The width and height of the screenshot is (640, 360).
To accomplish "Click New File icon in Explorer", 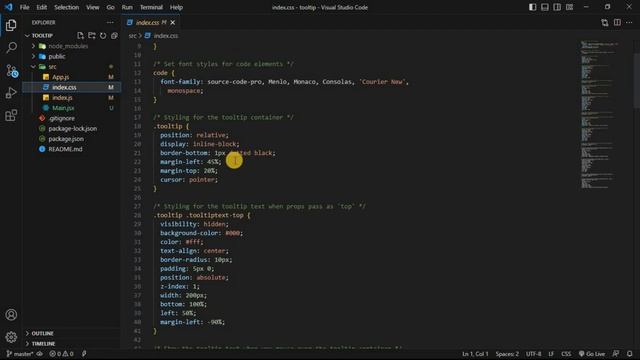I will (x=80, y=36).
